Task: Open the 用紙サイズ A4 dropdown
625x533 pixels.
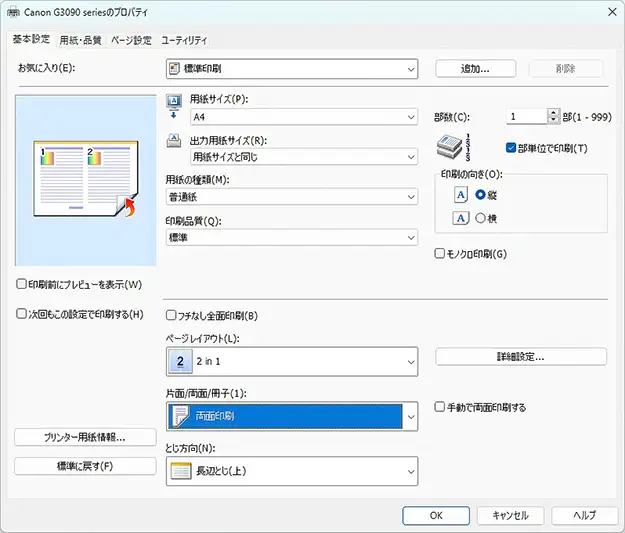Action: 304,117
